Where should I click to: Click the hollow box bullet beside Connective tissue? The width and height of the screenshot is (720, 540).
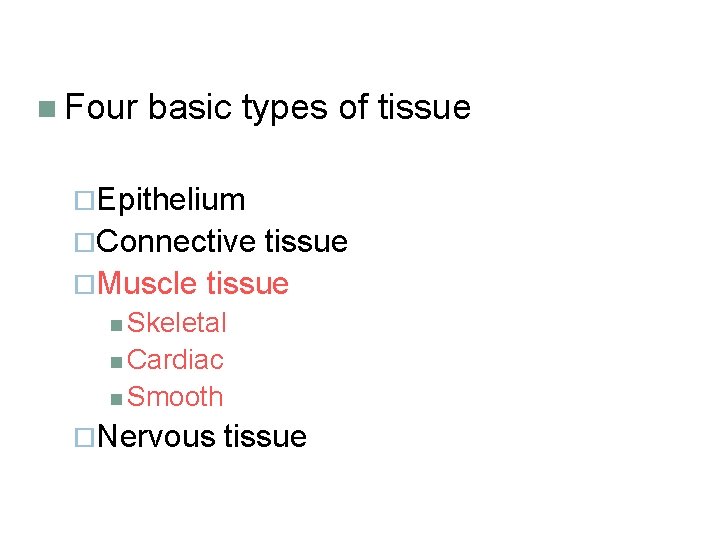pyautogui.click(x=86, y=243)
